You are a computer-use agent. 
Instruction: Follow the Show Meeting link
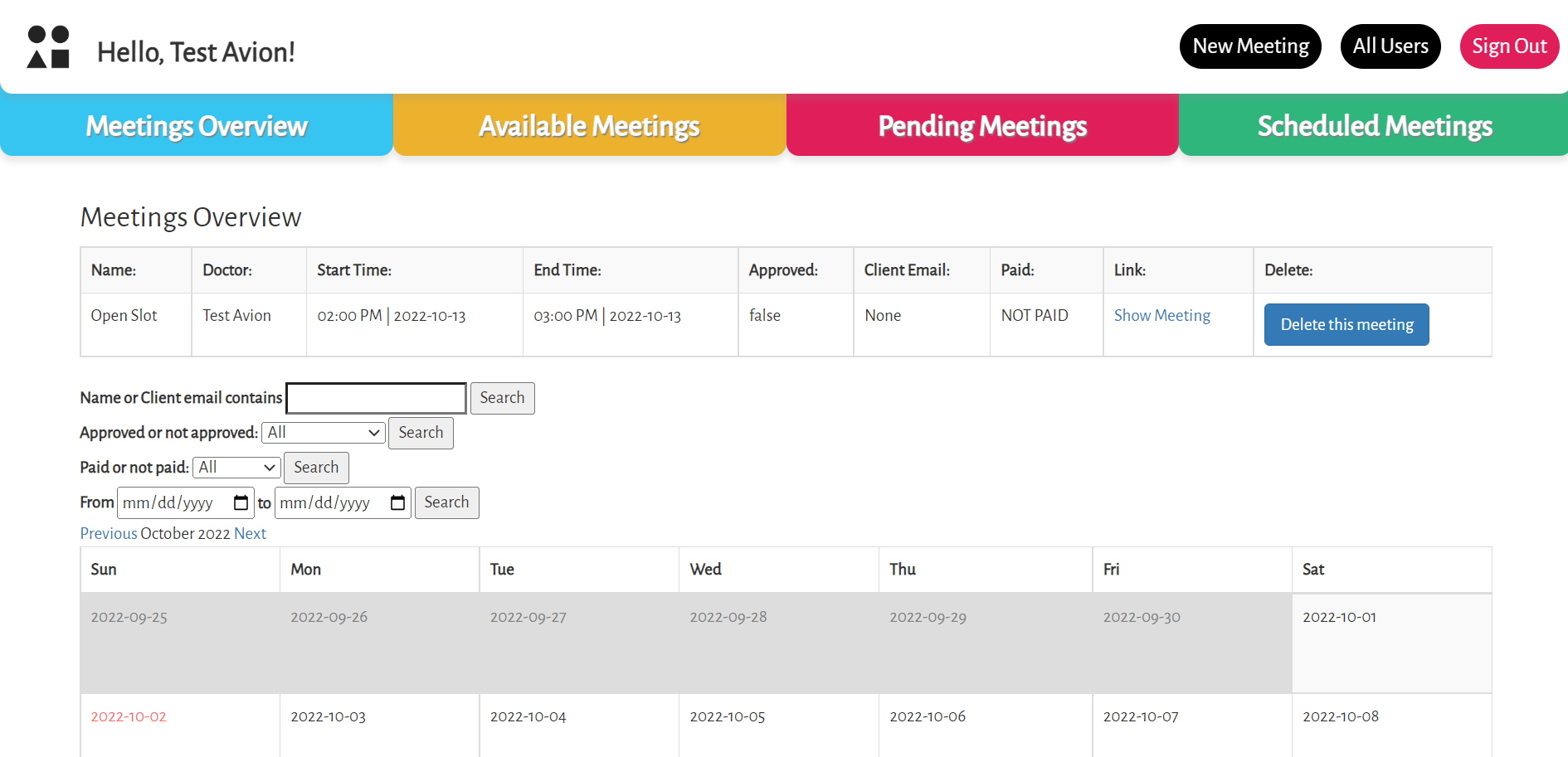tap(1161, 315)
